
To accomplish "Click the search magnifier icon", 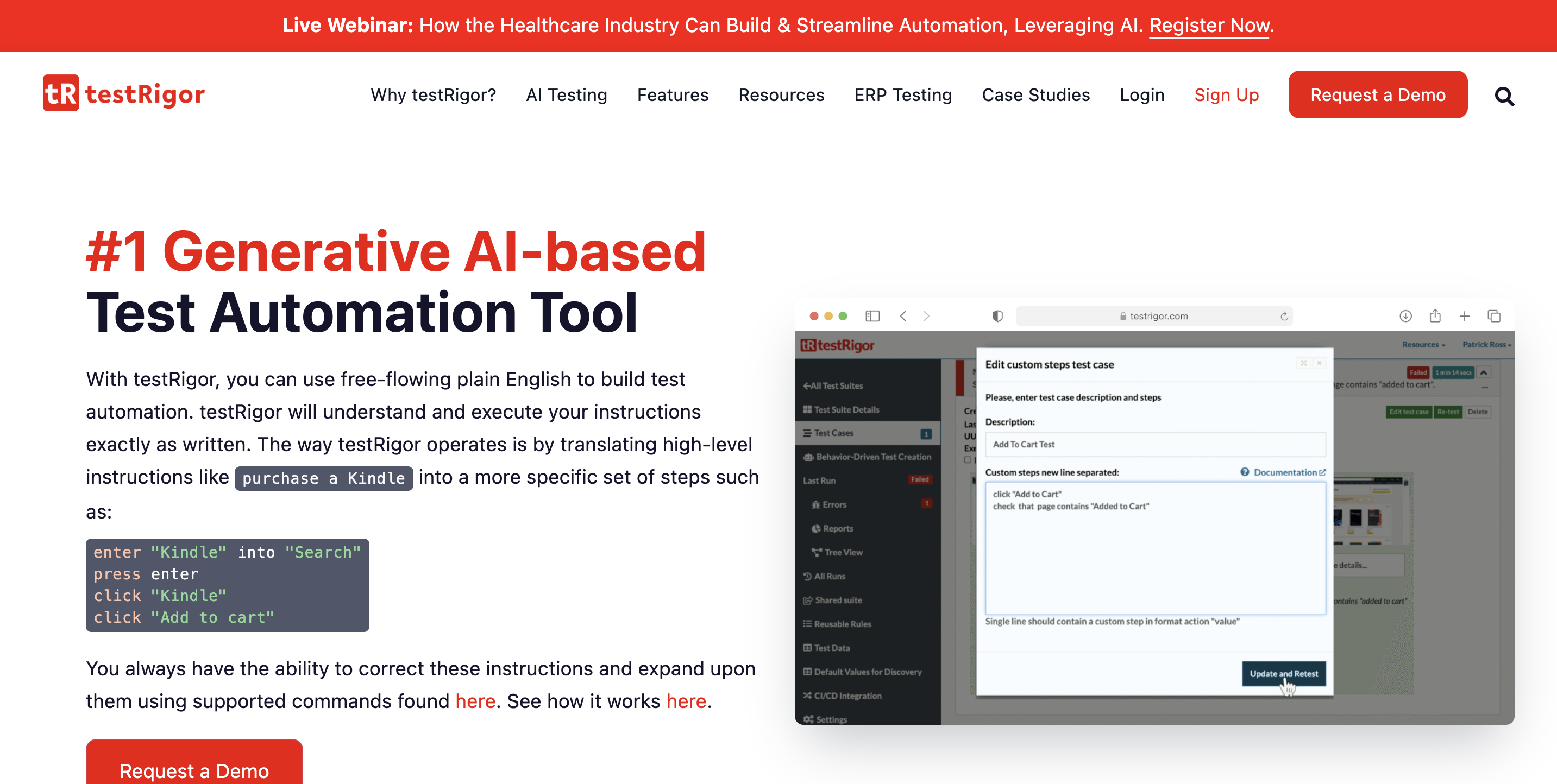I will coord(1504,96).
